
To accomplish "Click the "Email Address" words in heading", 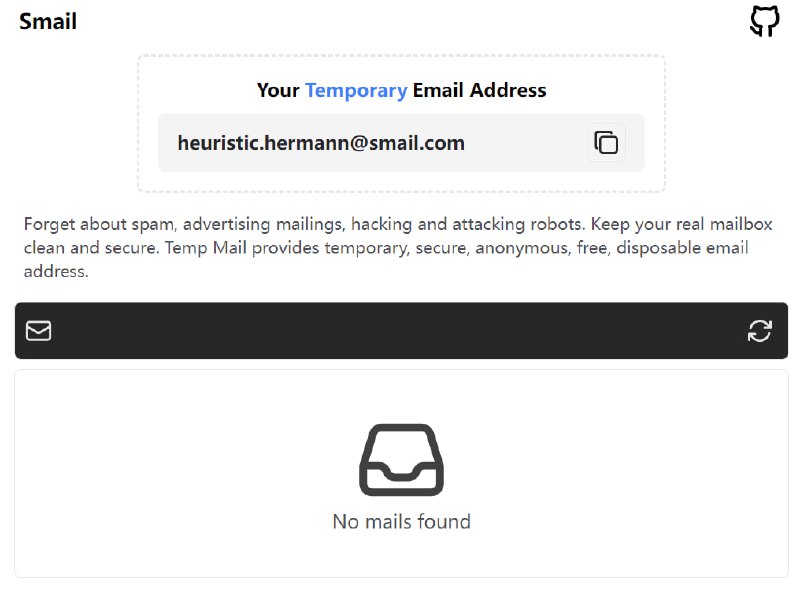I will (x=480, y=90).
